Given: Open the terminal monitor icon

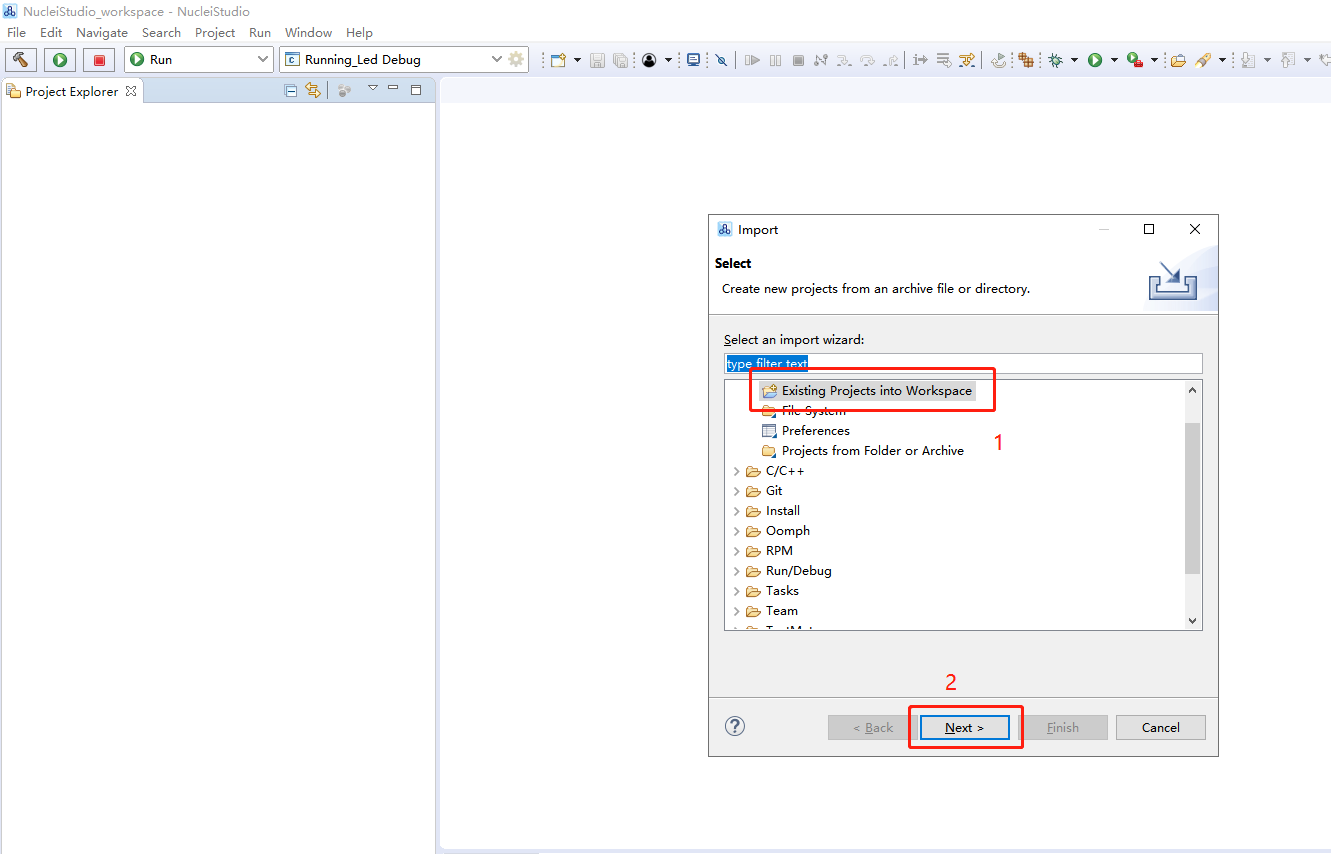Looking at the screenshot, I should [x=693, y=60].
